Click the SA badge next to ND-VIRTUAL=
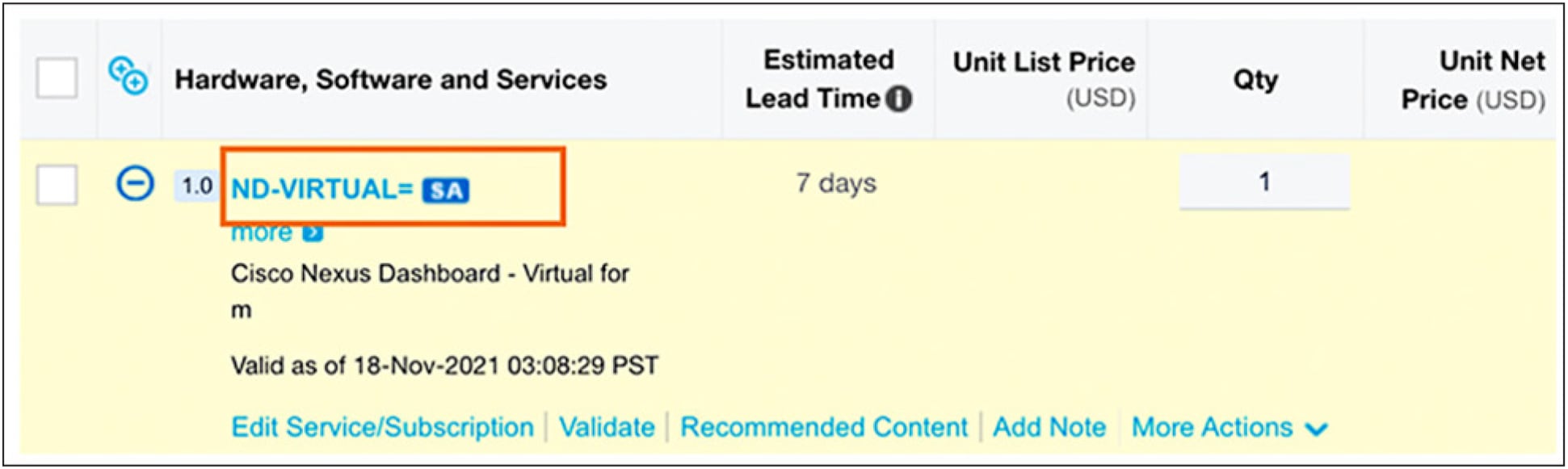This screenshot has width=1568, height=469. 445,191
